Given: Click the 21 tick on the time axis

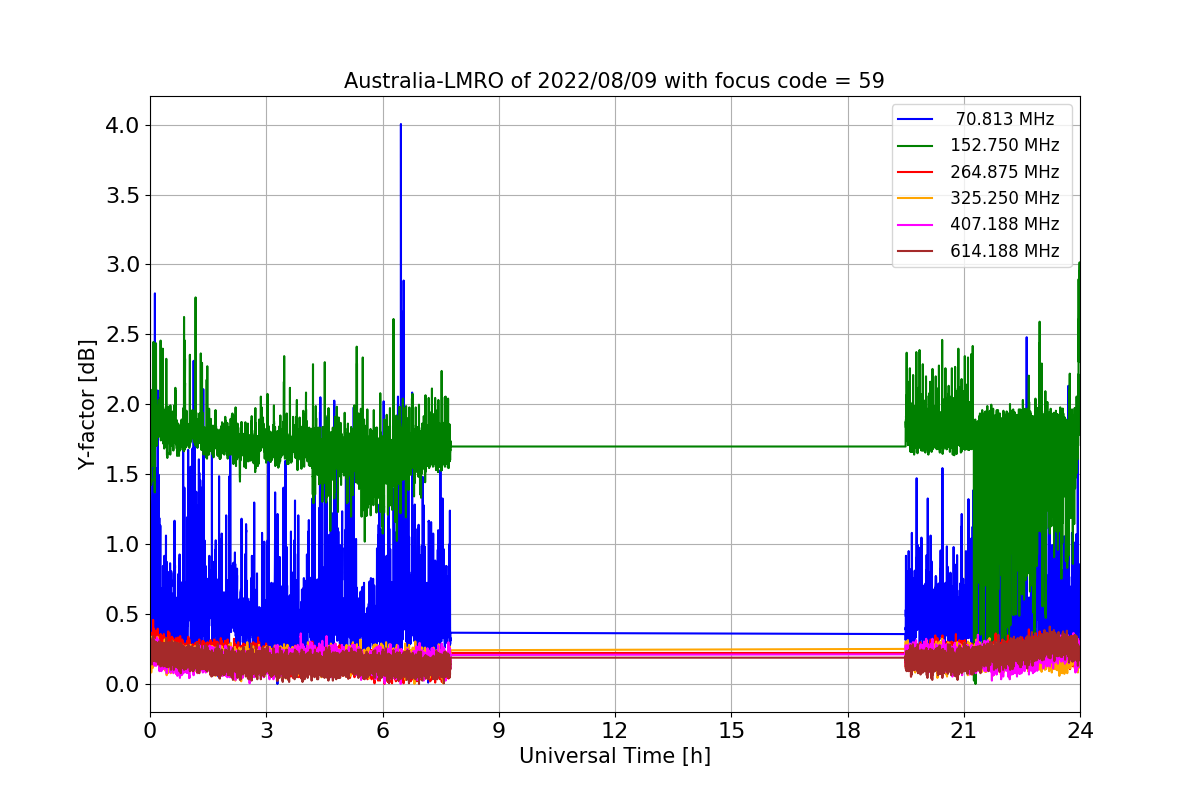Looking at the screenshot, I should pos(964,730).
